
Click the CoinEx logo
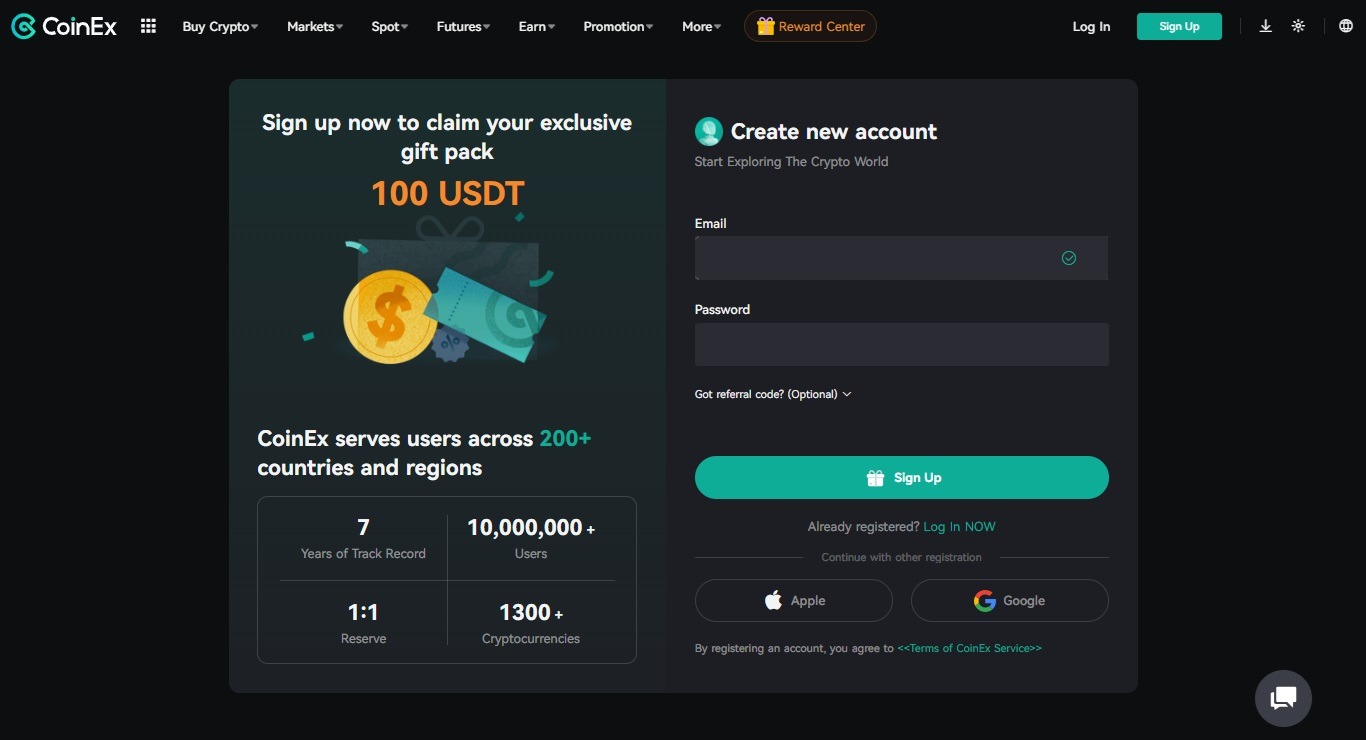pyautogui.click(x=64, y=27)
